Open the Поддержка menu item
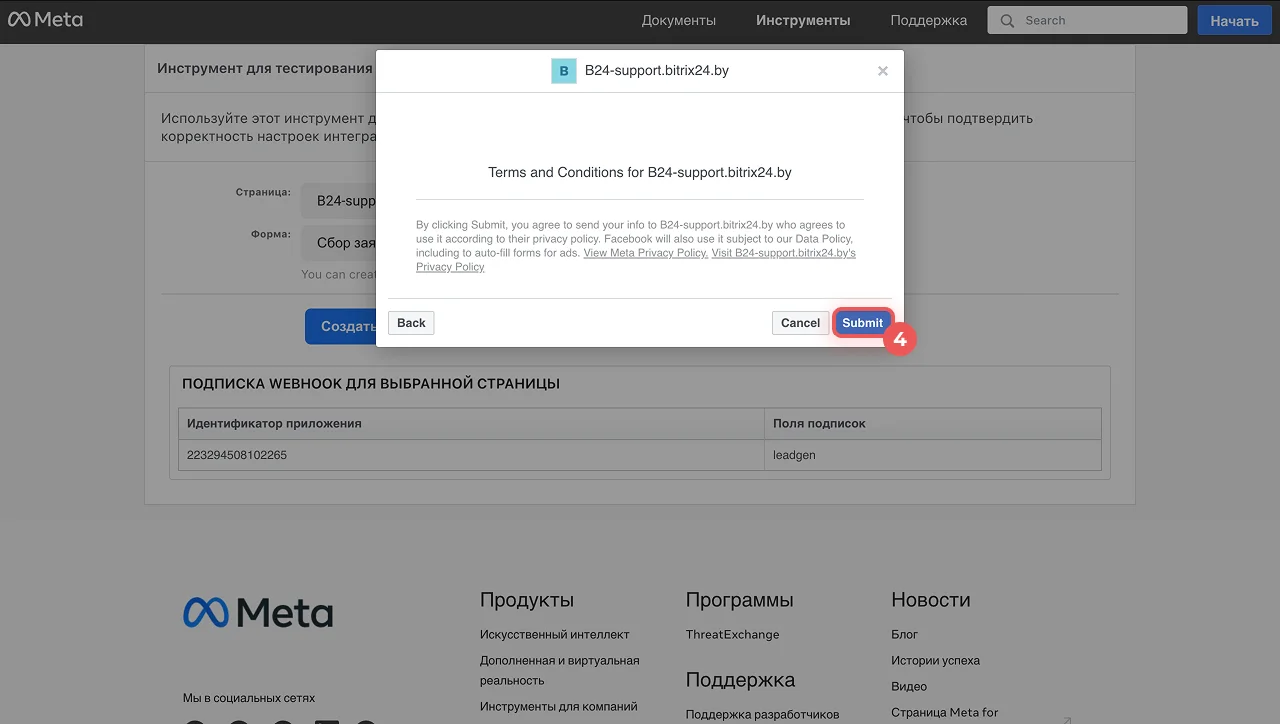The height and width of the screenshot is (724, 1280). pos(928,20)
